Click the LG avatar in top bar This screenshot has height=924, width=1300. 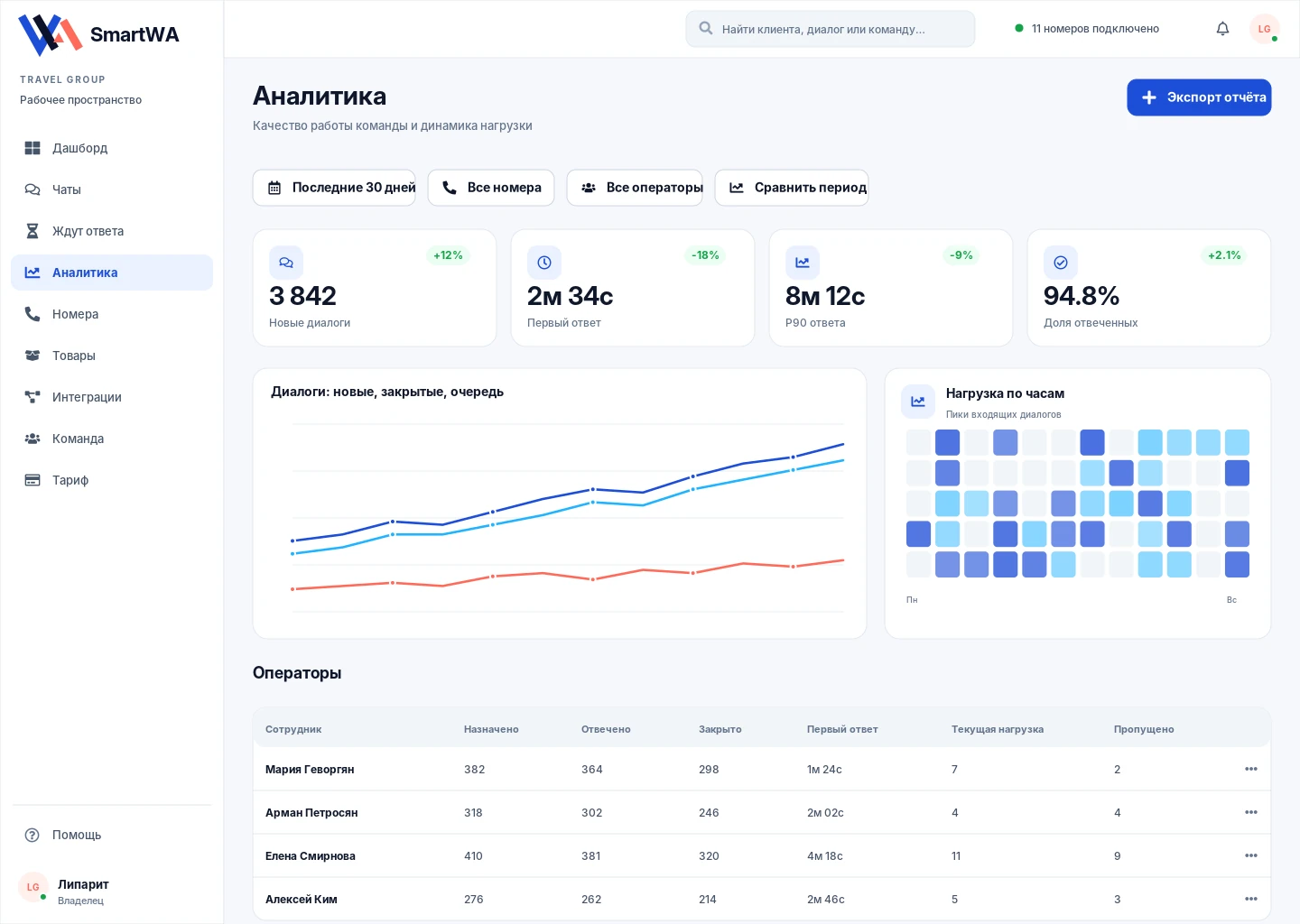1265,29
